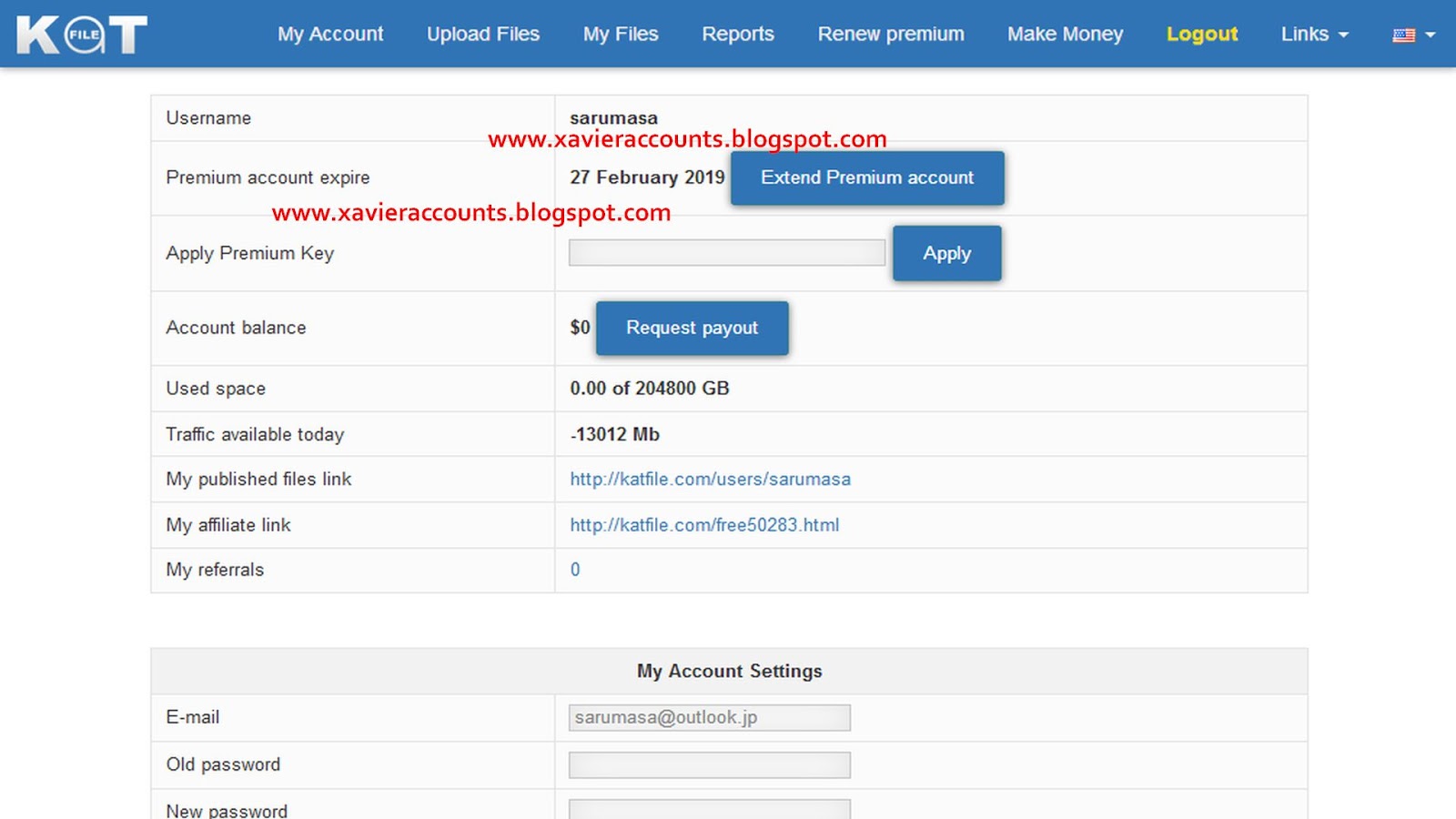Screen dimensions: 1456x819
Task: Focus the Apply Premium Key field
Action: coord(727,252)
